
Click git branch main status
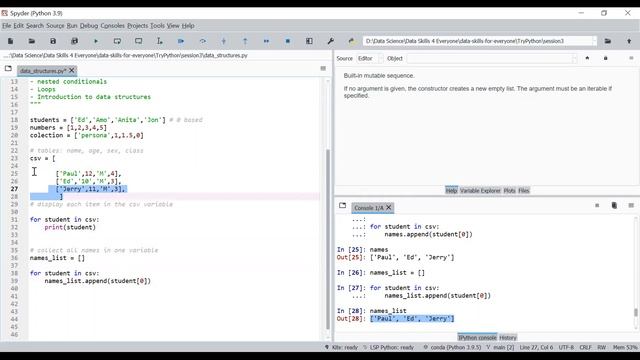500,347
